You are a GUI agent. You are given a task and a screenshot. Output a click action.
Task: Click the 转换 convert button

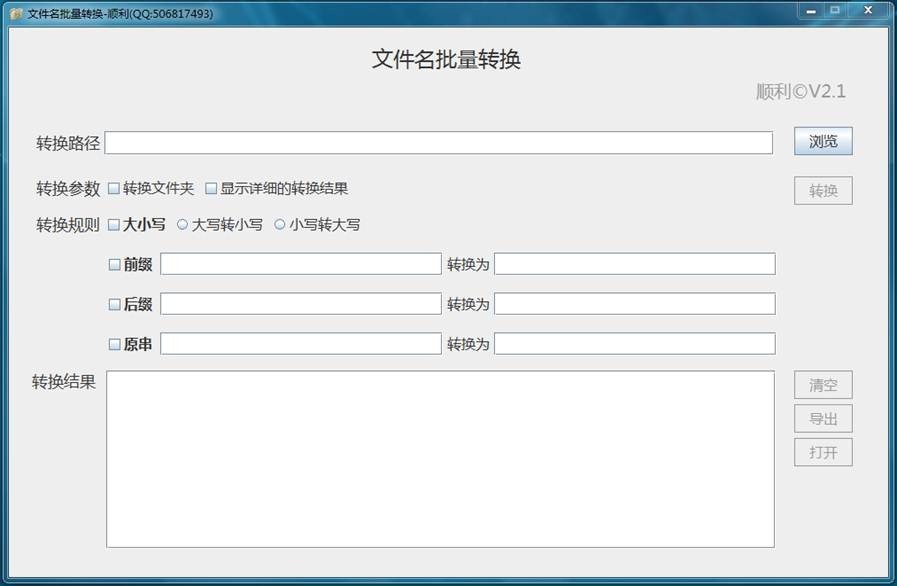823,191
